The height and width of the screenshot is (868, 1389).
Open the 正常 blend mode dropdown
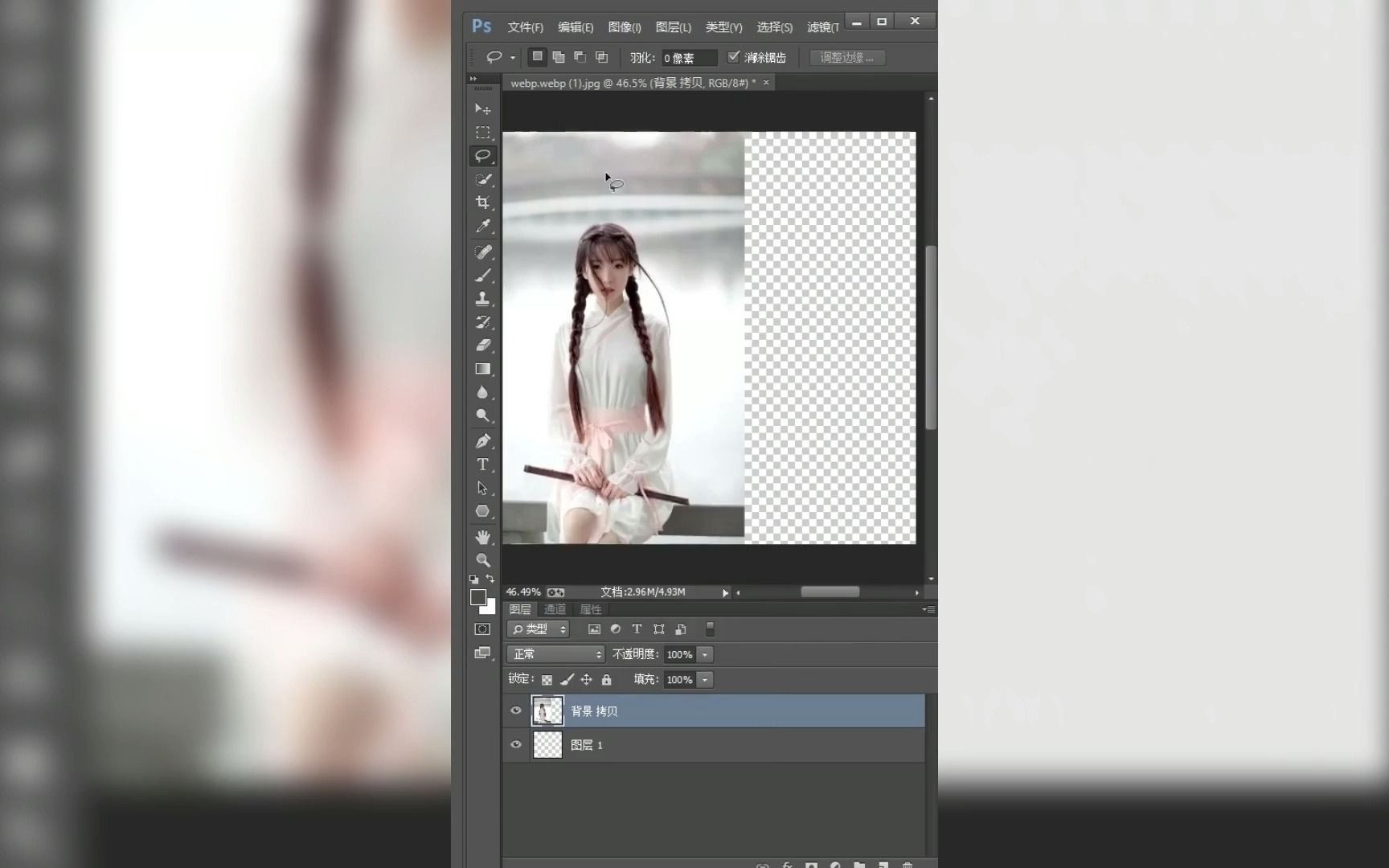pos(555,654)
